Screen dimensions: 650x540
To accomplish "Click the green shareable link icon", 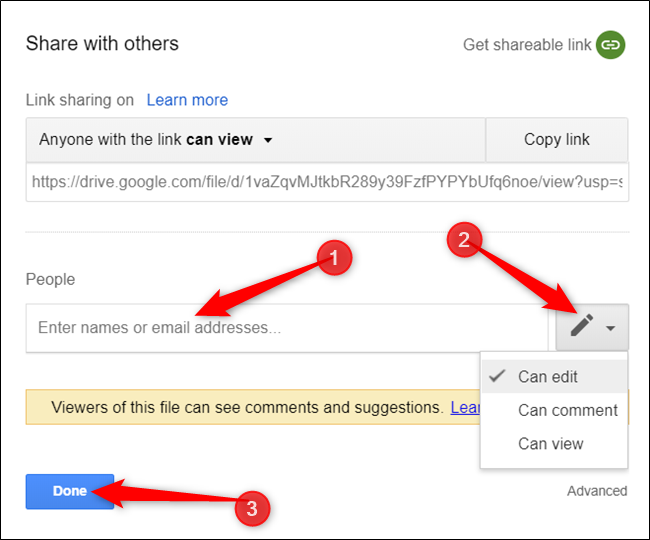I will [x=610, y=45].
